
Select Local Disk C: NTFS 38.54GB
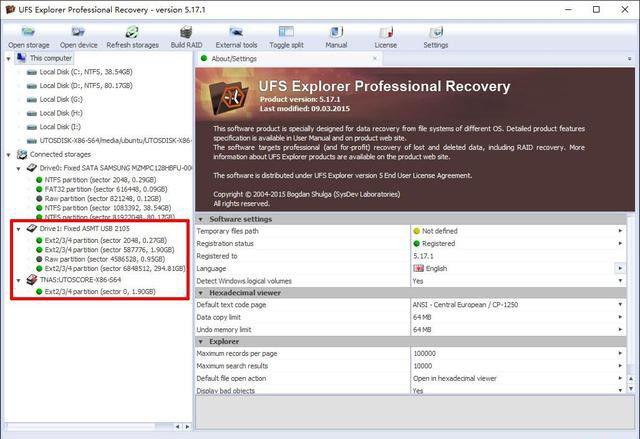pyautogui.click(x=80, y=72)
